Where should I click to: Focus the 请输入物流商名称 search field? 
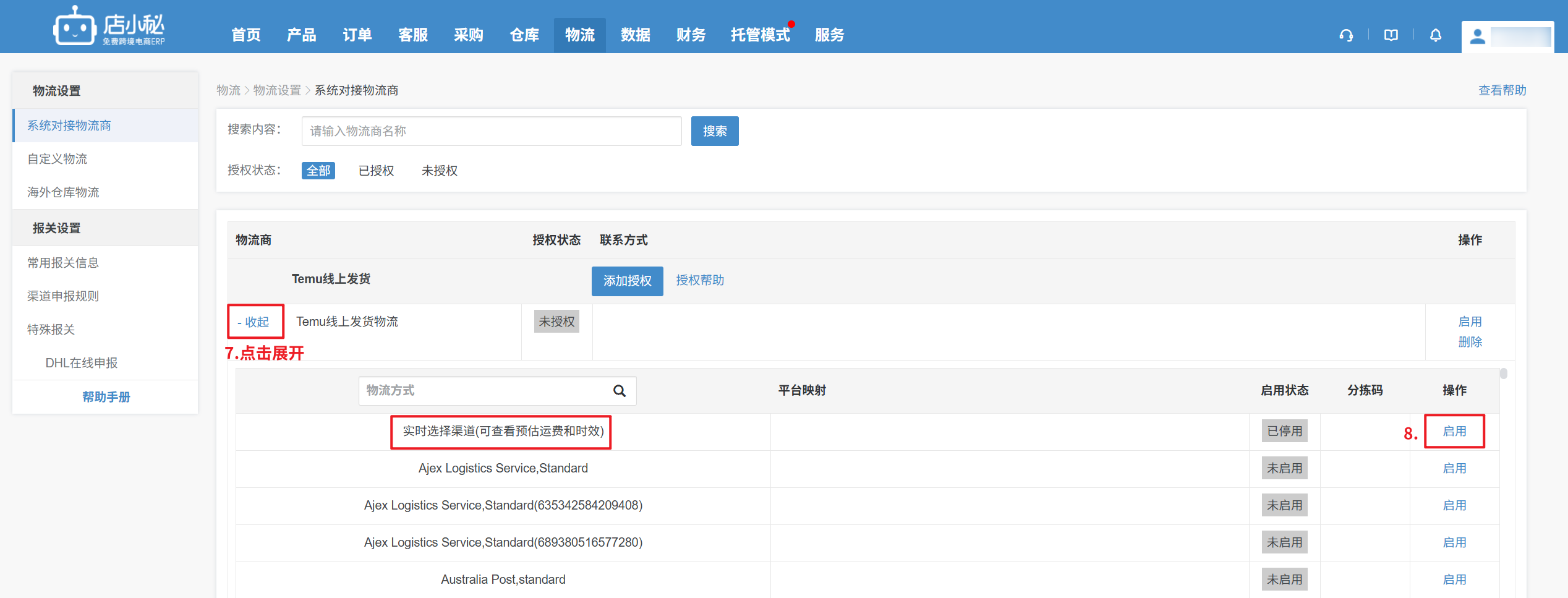coord(491,131)
